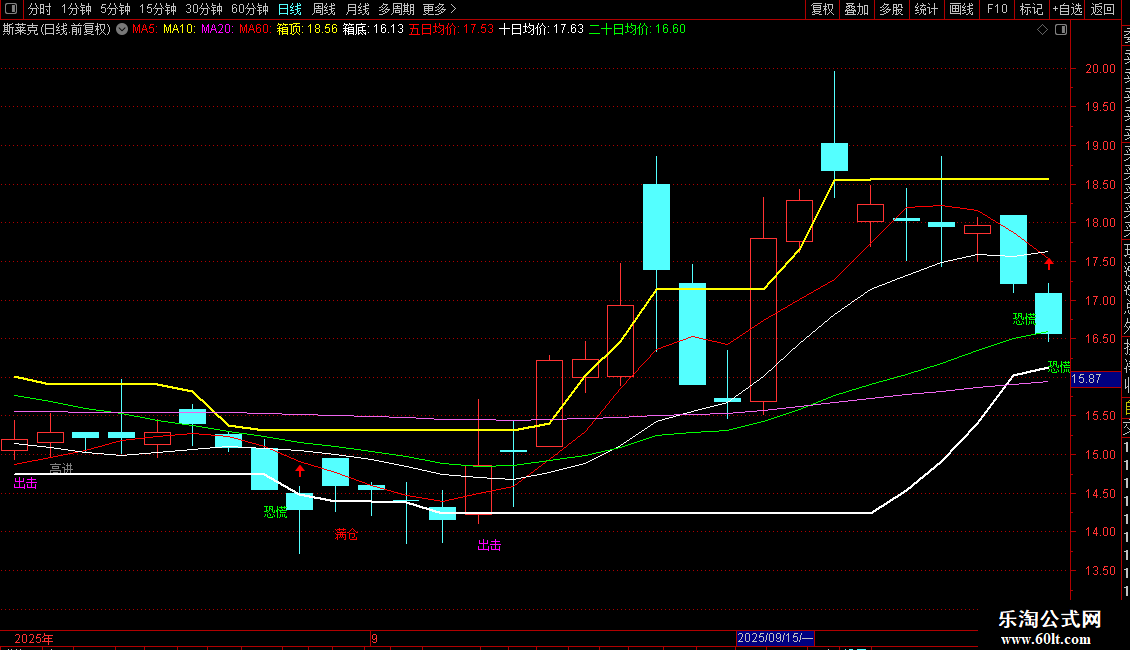Open the 多股 multi-stock view
Image resolution: width=1130 pixels, height=650 pixels.
click(x=891, y=9)
